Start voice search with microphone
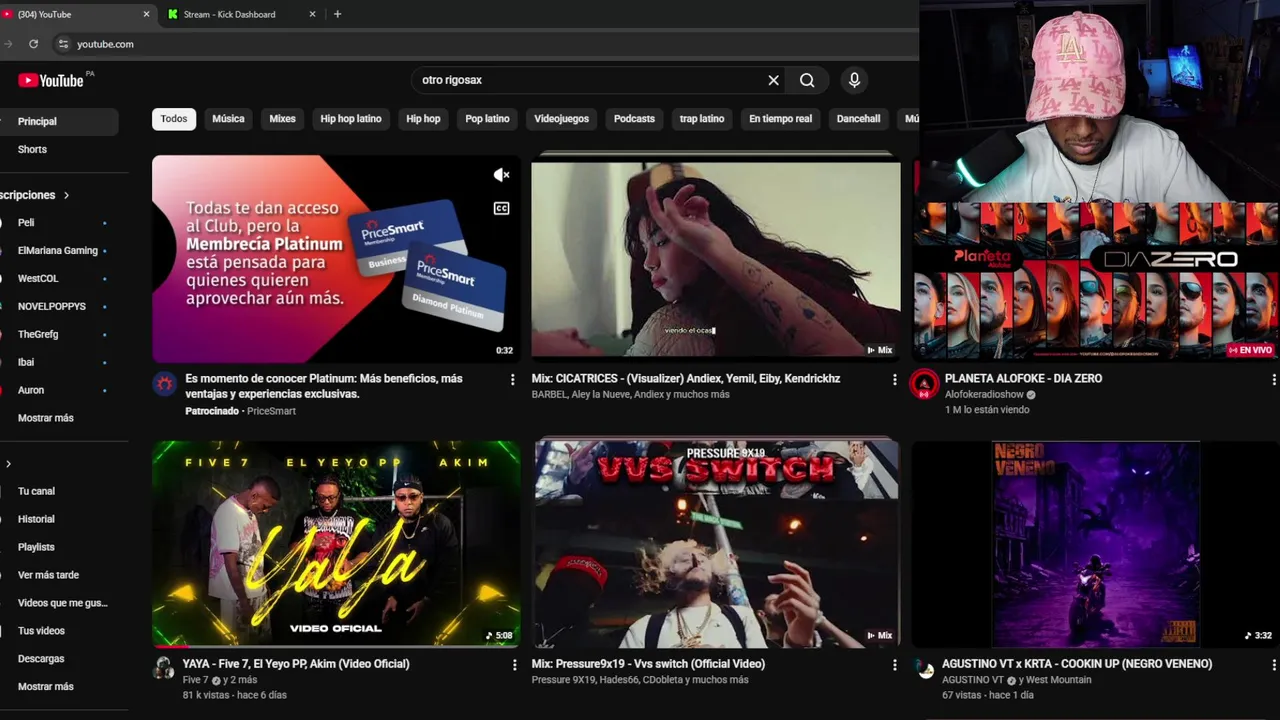This screenshot has height=720, width=1280. [854, 80]
